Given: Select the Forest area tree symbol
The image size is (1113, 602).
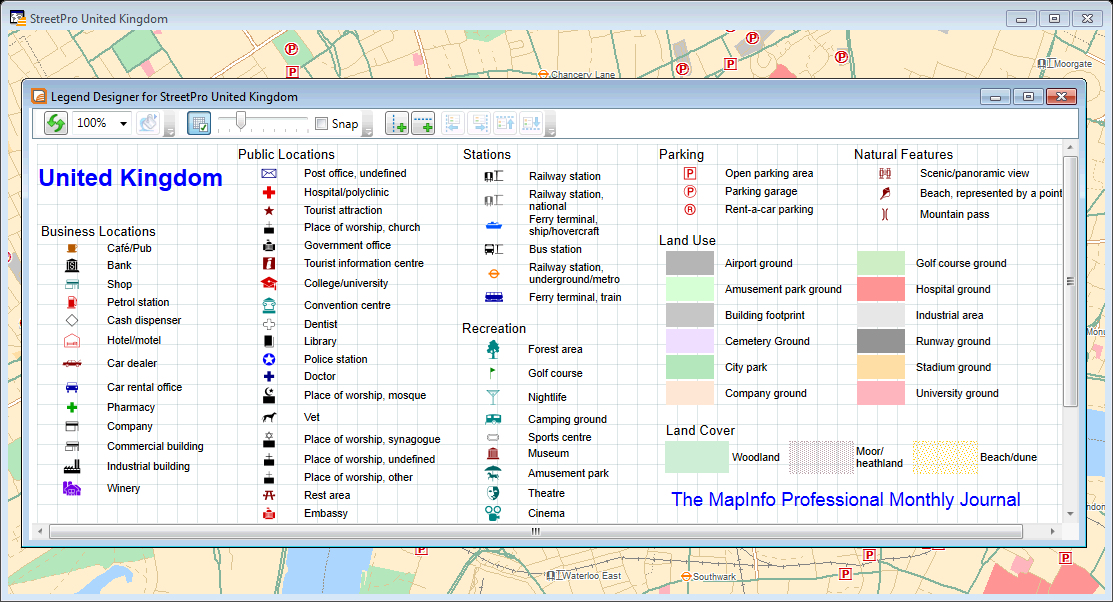Looking at the screenshot, I should click(493, 349).
